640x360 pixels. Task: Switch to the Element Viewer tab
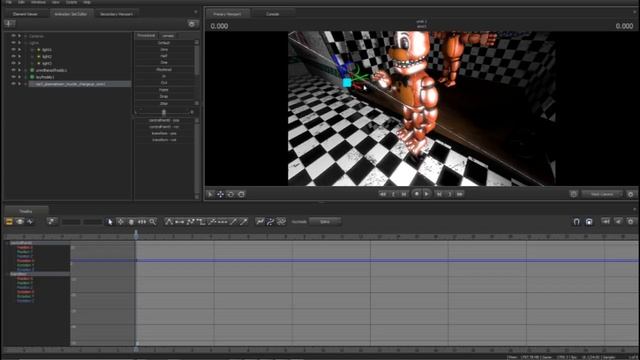25,14
